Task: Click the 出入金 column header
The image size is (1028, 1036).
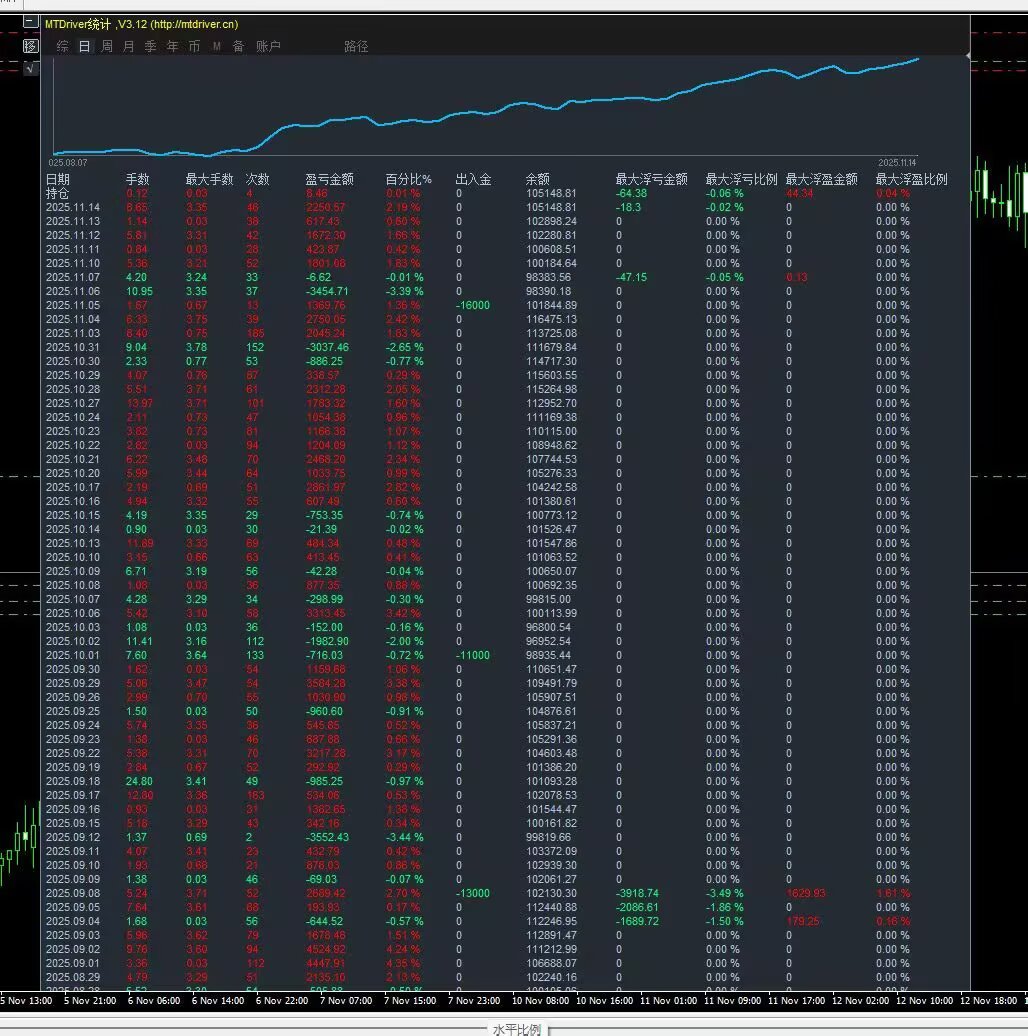Action: tap(474, 179)
